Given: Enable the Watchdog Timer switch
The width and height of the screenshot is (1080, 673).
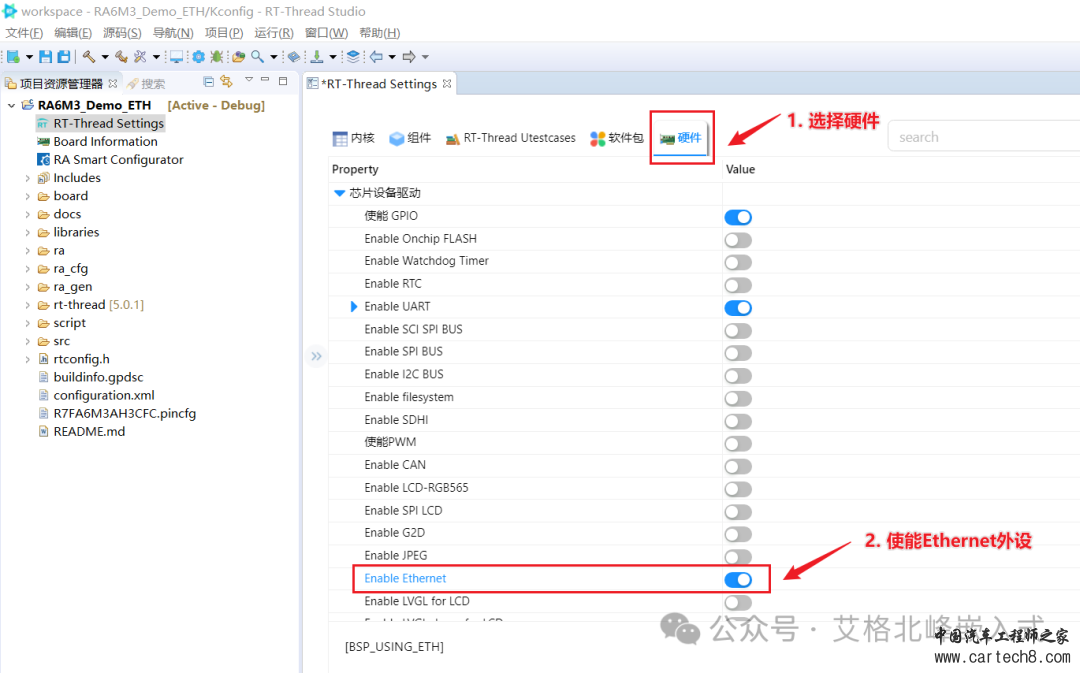Looking at the screenshot, I should (x=738, y=262).
